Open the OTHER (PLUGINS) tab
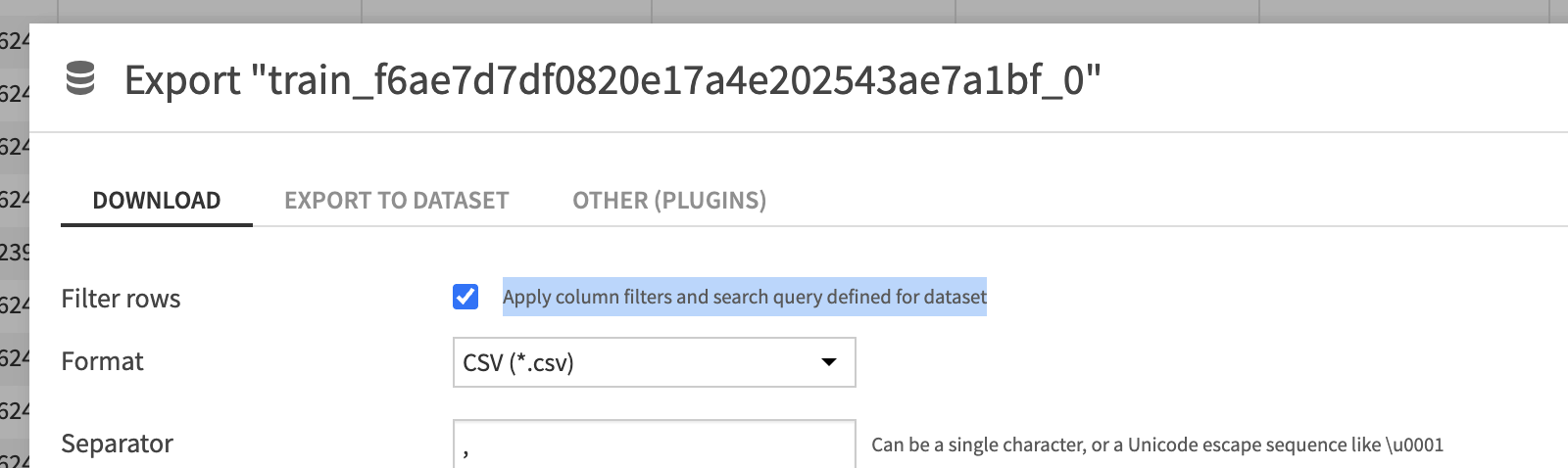The image size is (1568, 468). 669,201
